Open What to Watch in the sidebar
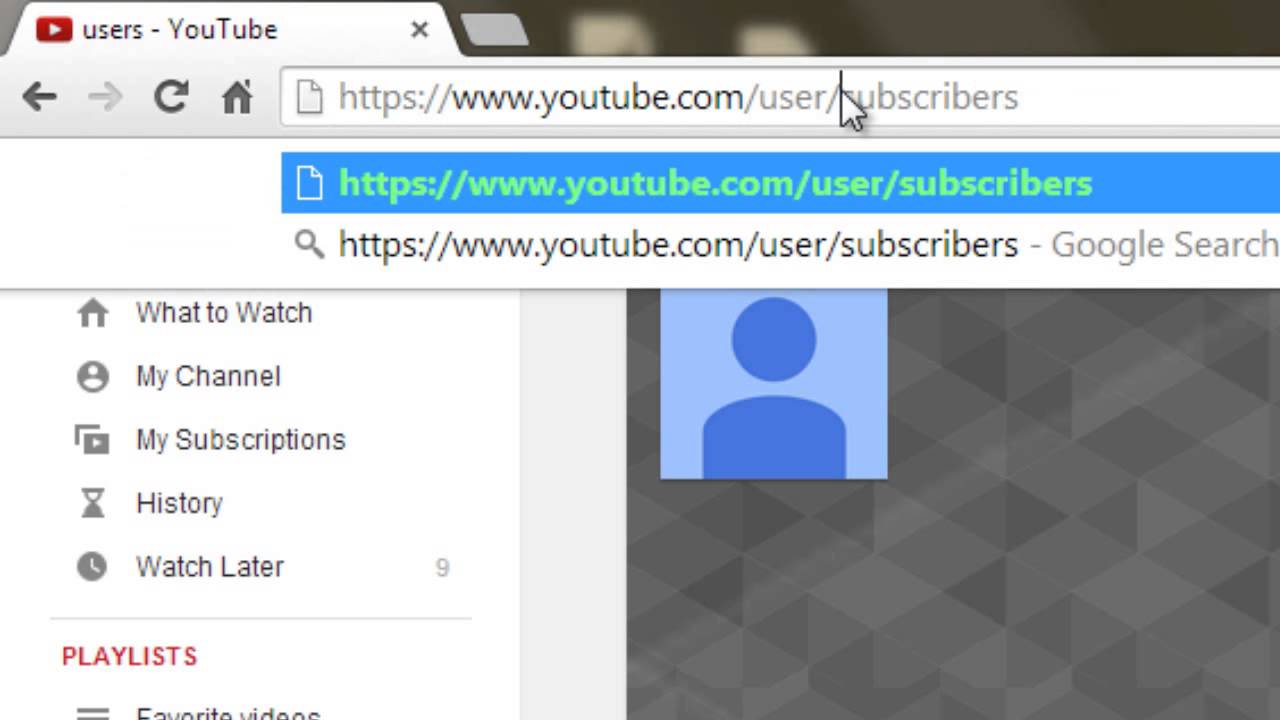 pos(224,313)
